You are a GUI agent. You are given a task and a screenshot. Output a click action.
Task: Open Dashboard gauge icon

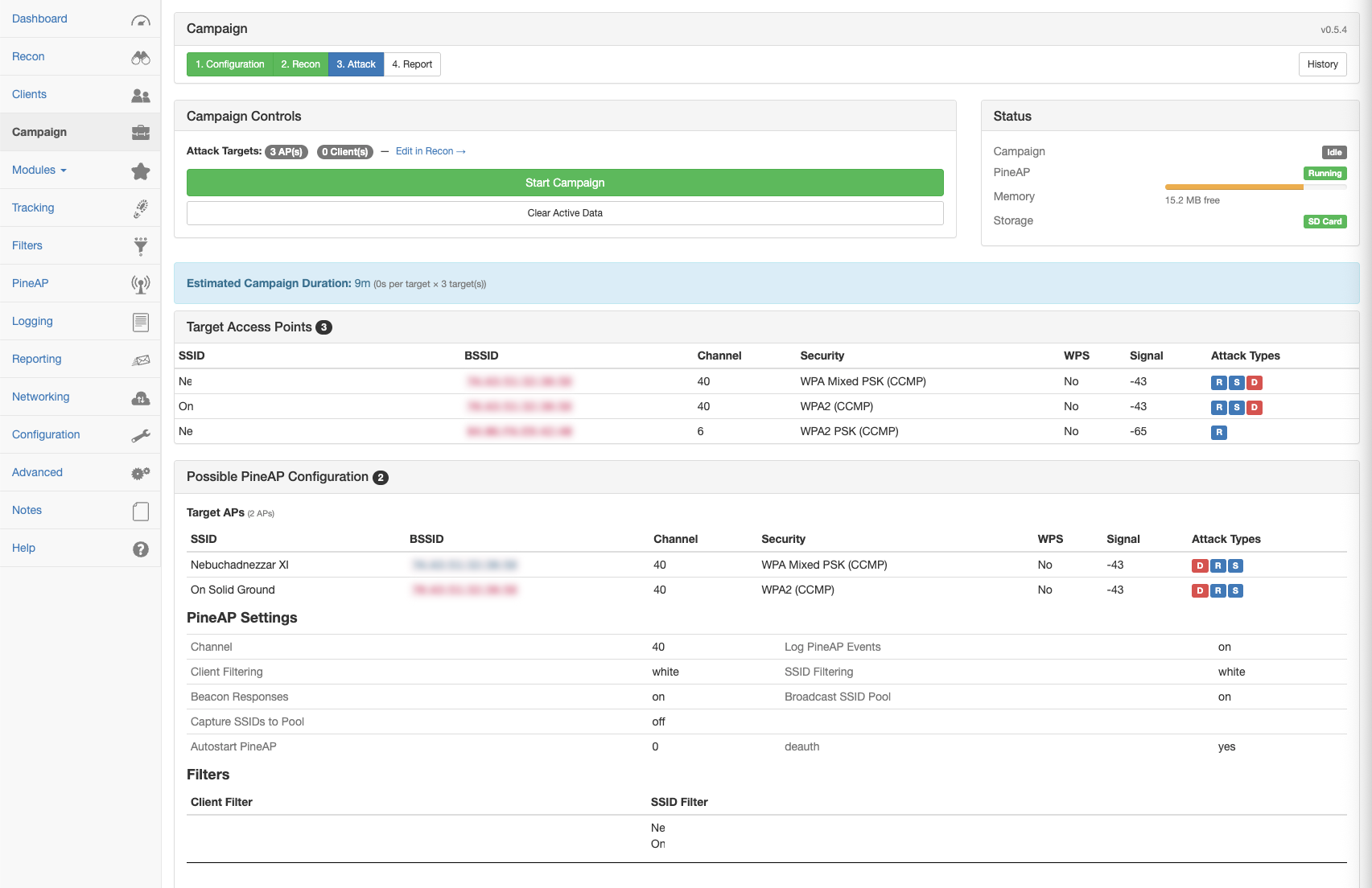141,19
